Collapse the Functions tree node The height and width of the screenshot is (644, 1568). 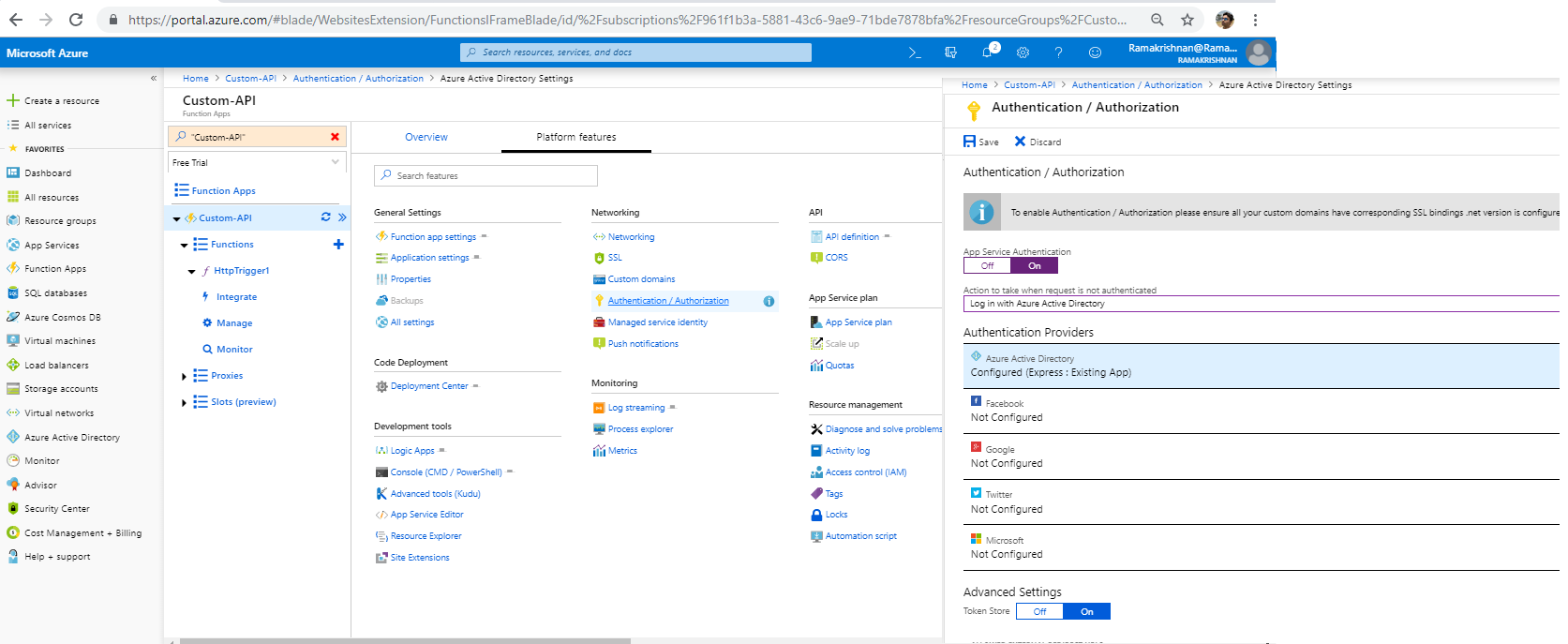click(184, 245)
